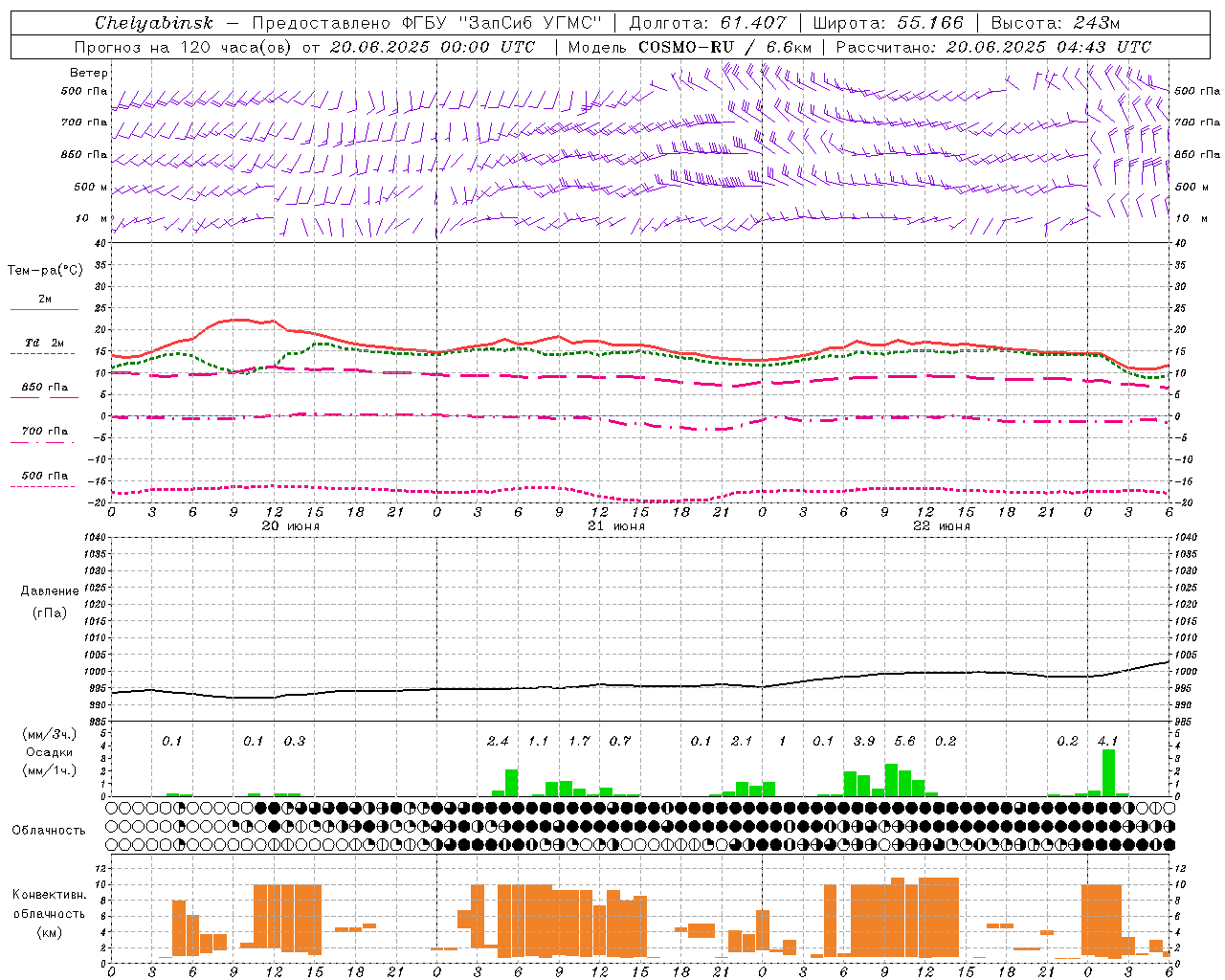Select the 'Широта: 55.166' header value

tap(887, 23)
